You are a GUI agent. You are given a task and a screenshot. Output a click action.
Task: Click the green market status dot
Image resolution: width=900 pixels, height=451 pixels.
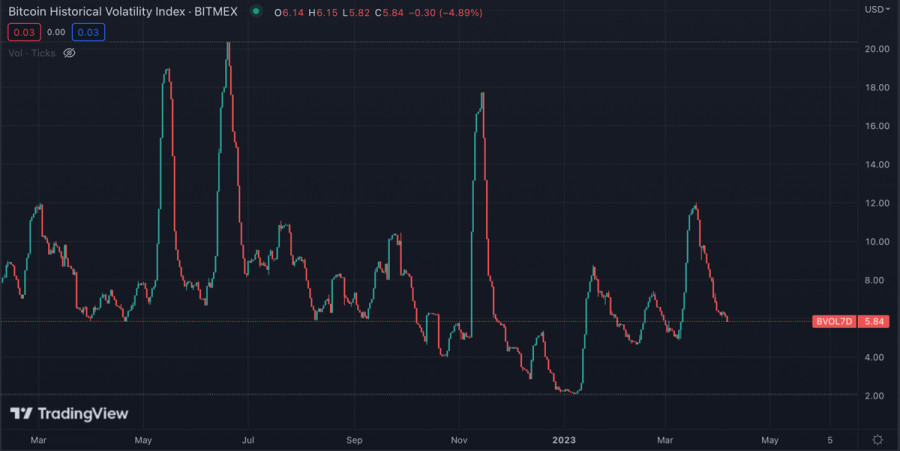(x=256, y=11)
